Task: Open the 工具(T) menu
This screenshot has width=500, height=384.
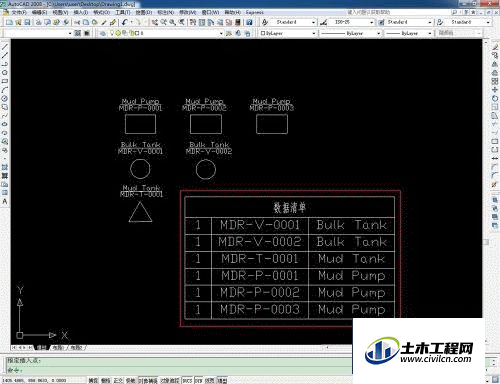Action: (123, 12)
